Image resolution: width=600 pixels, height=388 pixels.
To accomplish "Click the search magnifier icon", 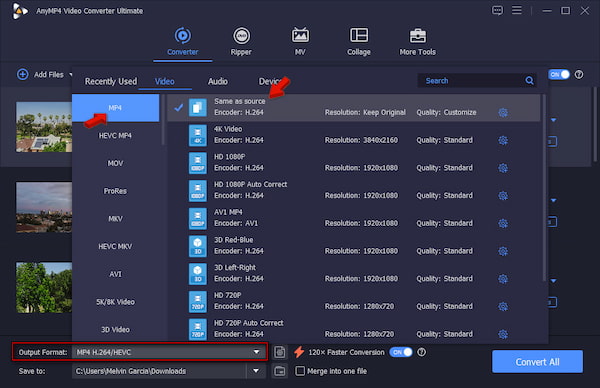I will 529,80.
